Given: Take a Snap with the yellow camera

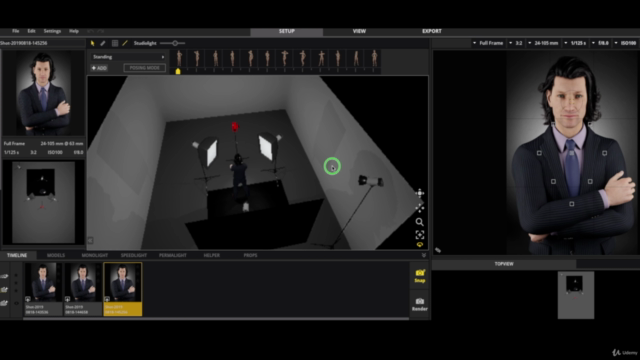Looking at the screenshot, I should (x=420, y=276).
